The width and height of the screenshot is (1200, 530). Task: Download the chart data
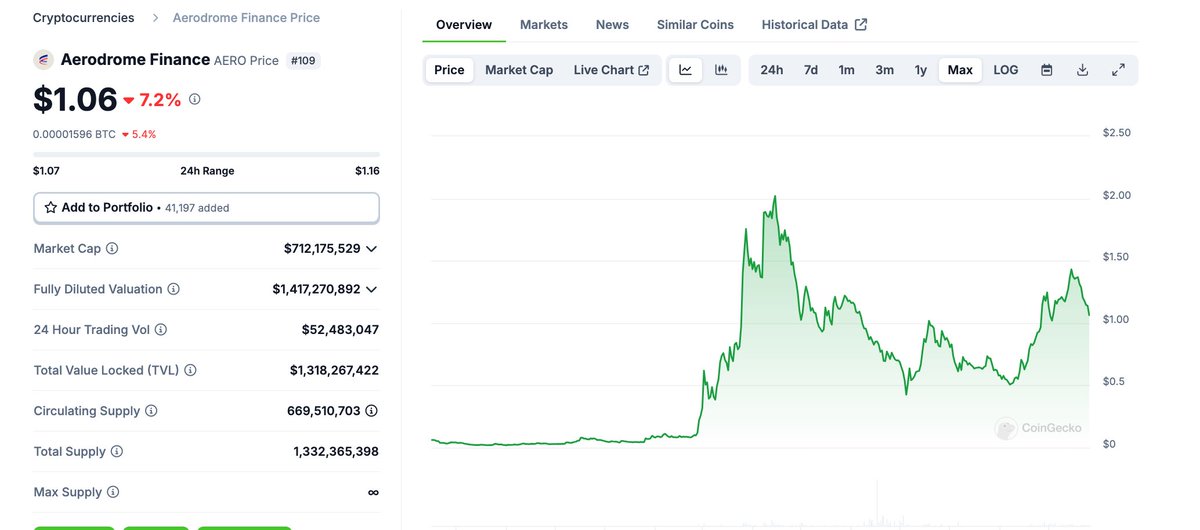click(x=1082, y=70)
